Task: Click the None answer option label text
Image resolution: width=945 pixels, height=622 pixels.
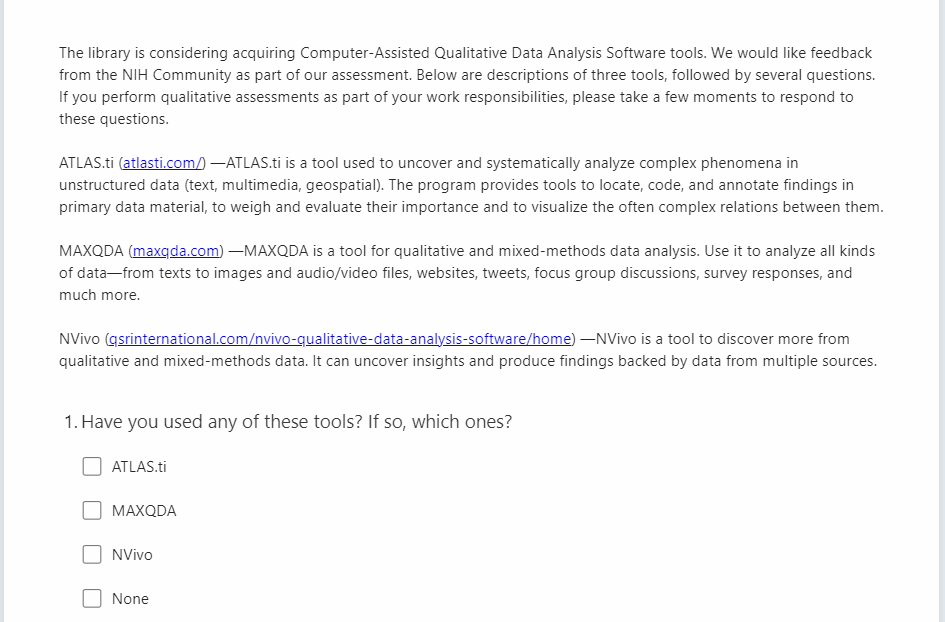Action: [x=130, y=599]
